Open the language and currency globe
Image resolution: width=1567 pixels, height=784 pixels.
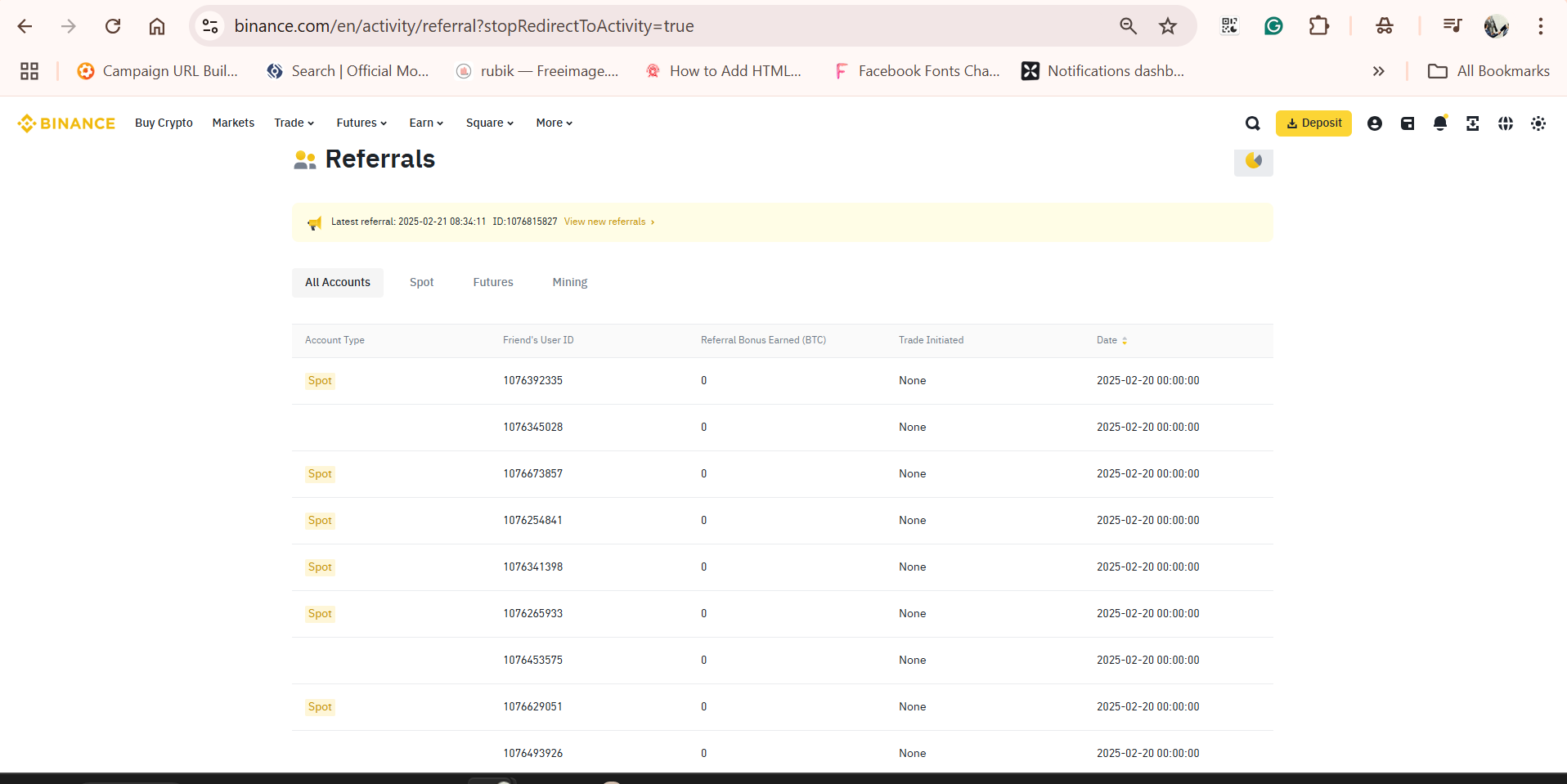click(1506, 123)
